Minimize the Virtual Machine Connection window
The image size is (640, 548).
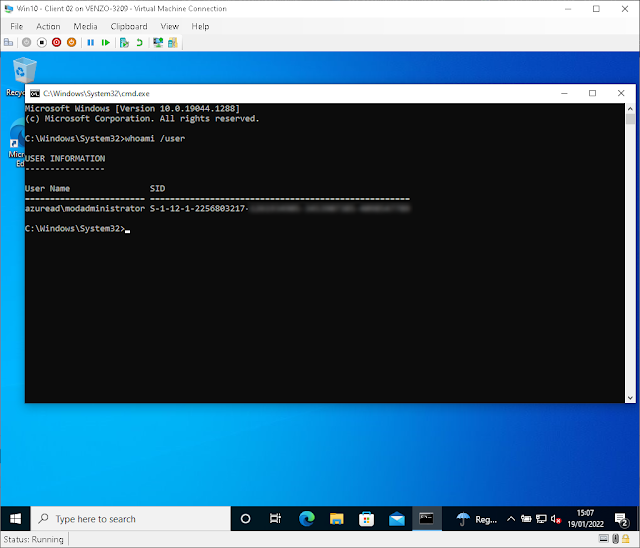[x=568, y=9]
